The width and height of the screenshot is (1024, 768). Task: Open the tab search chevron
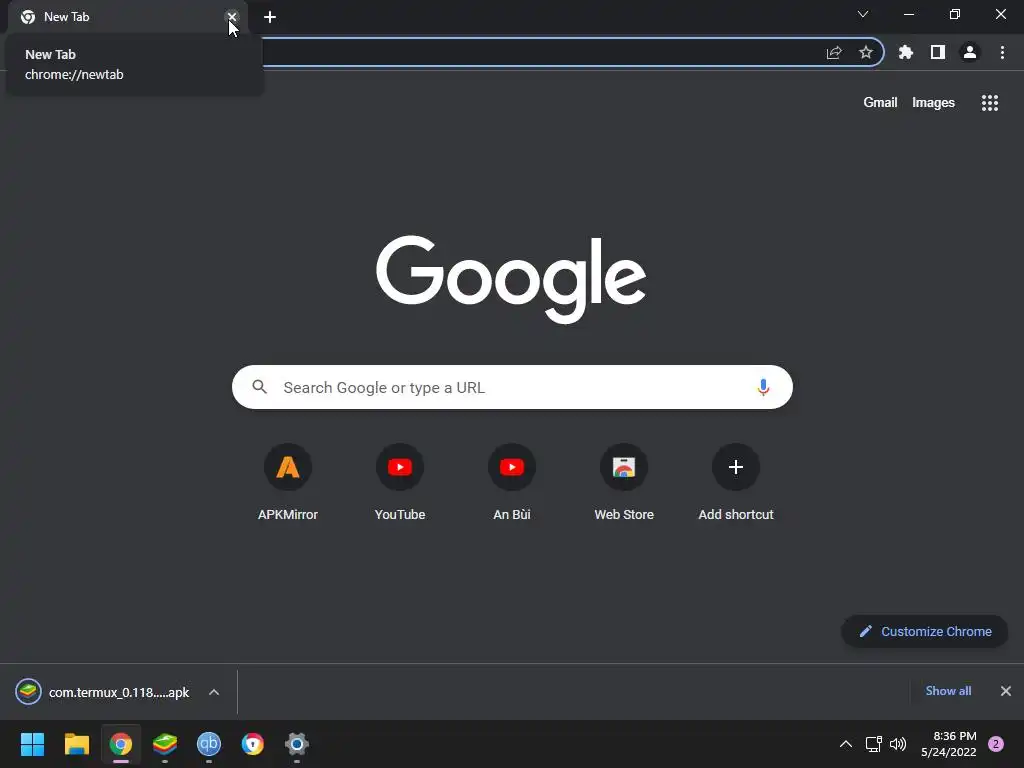point(863,14)
